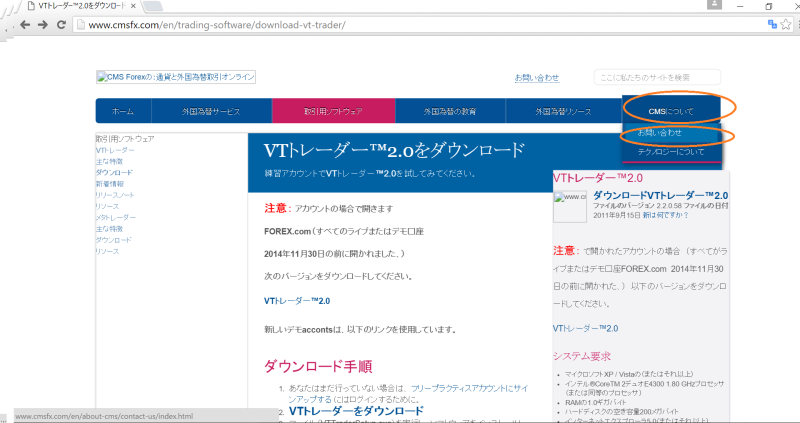
Task: Click the VTトレーダー™2.0をダウンロード banner heading
Action: (394, 150)
